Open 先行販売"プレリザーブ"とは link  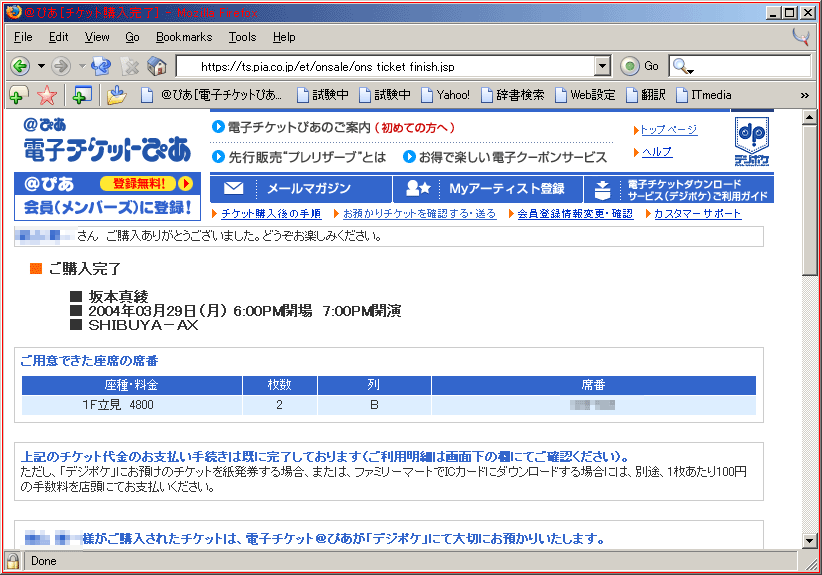299,157
